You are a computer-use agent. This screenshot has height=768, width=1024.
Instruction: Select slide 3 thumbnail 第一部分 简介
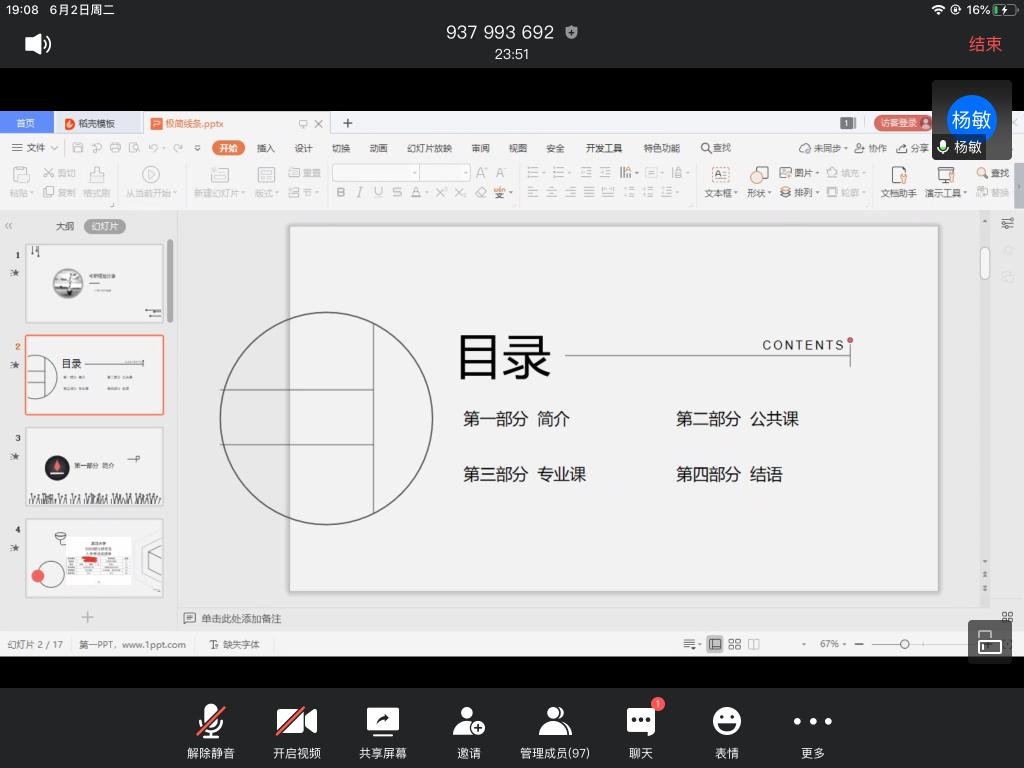point(94,466)
